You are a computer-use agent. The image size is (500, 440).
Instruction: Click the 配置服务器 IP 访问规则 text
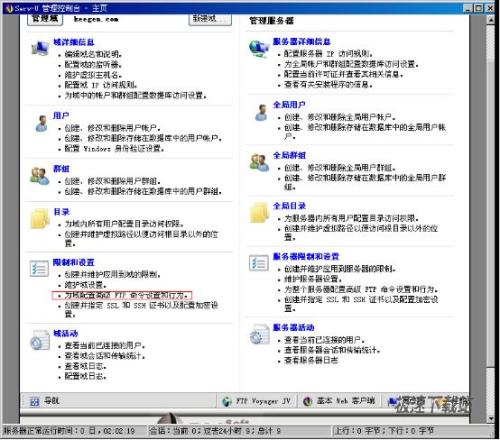point(328,54)
